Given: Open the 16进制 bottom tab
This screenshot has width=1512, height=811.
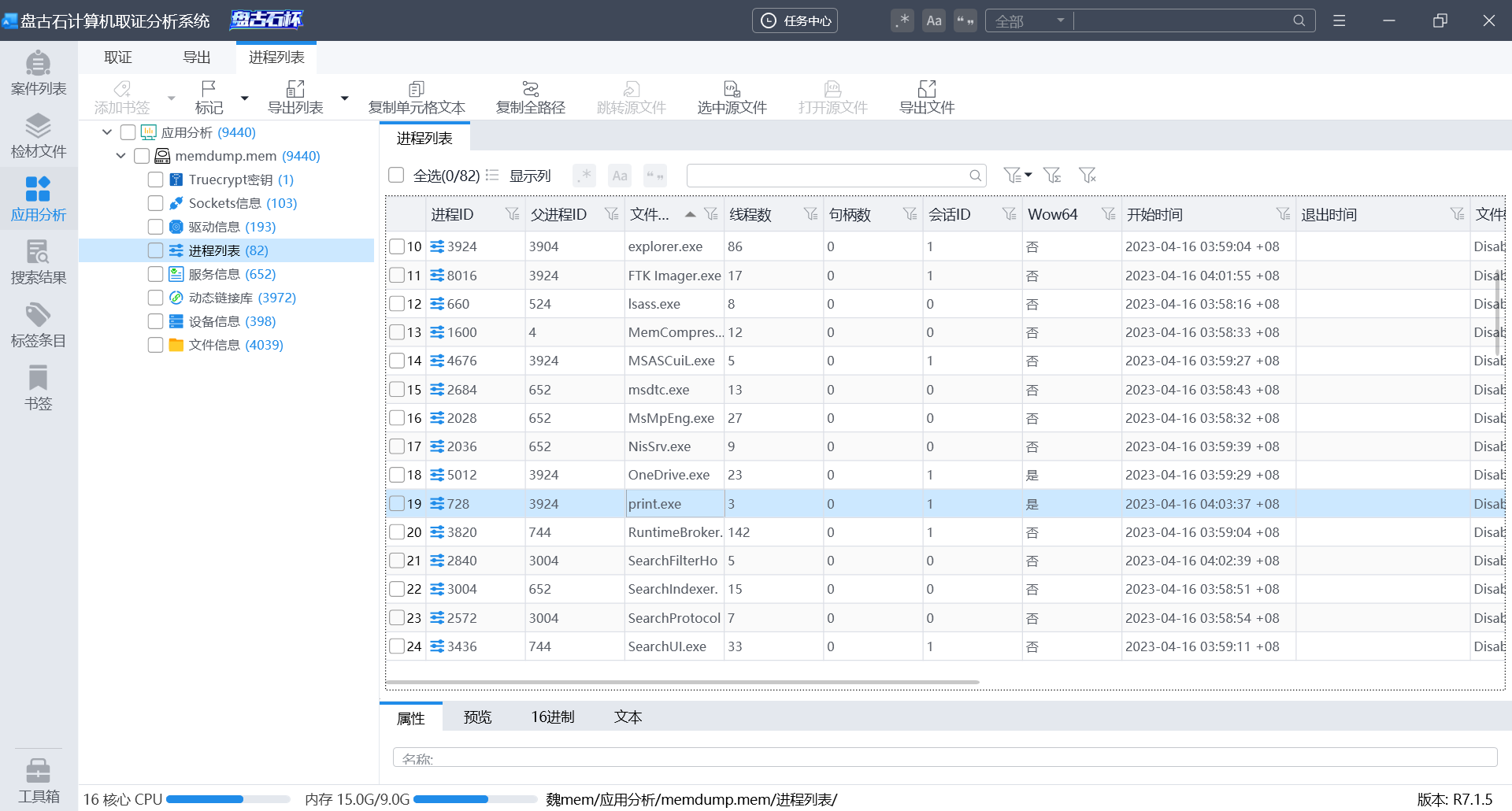Looking at the screenshot, I should click(553, 717).
